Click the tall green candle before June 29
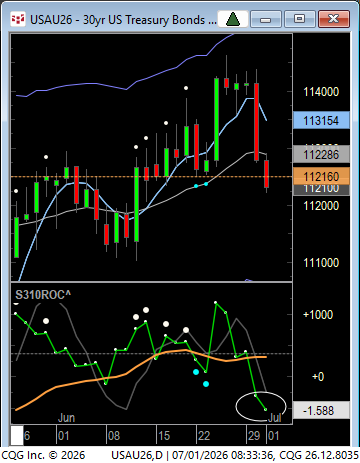The image size is (360, 463). click(216, 119)
